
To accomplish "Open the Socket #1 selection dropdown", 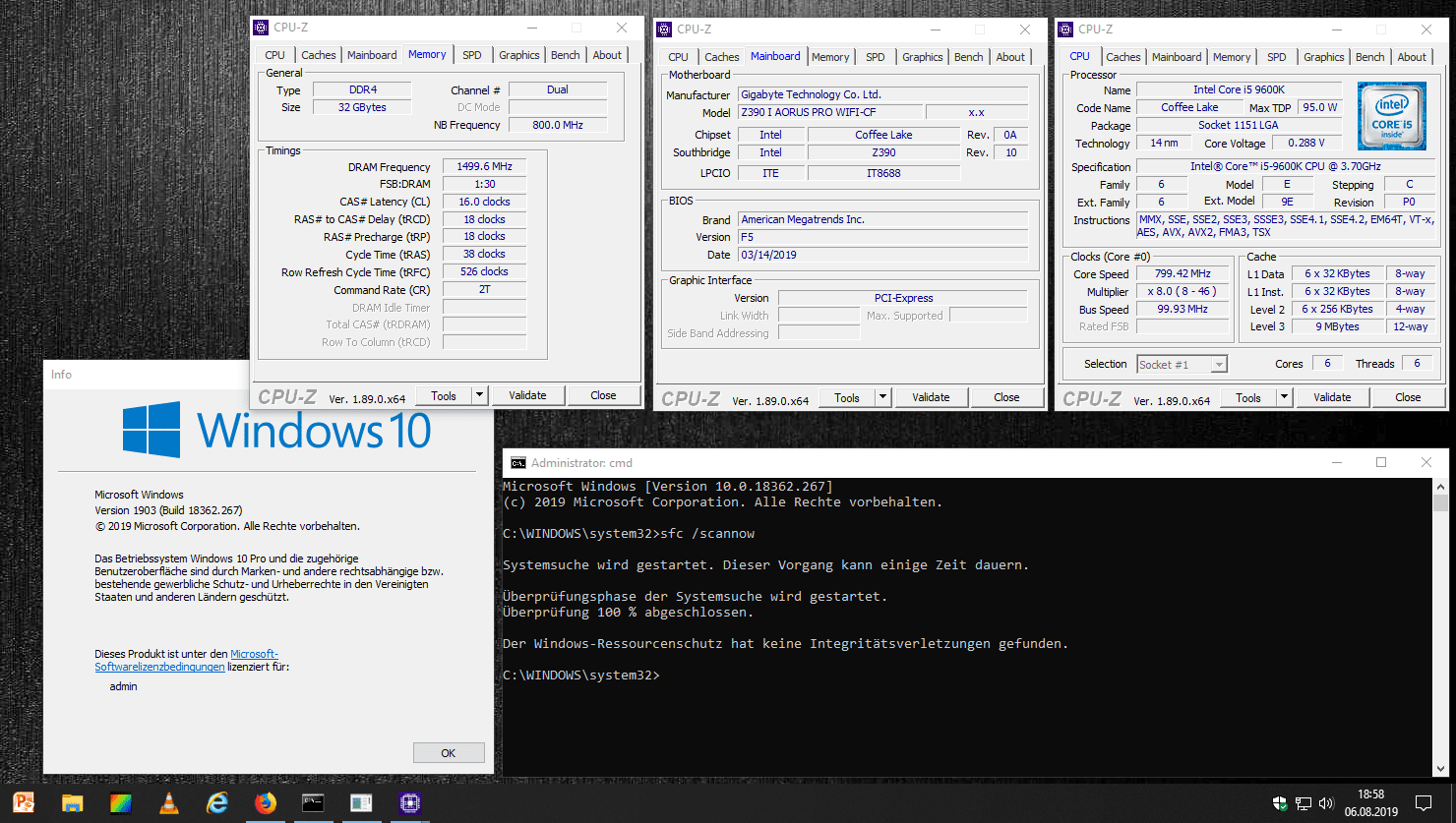I will 1219,365.
